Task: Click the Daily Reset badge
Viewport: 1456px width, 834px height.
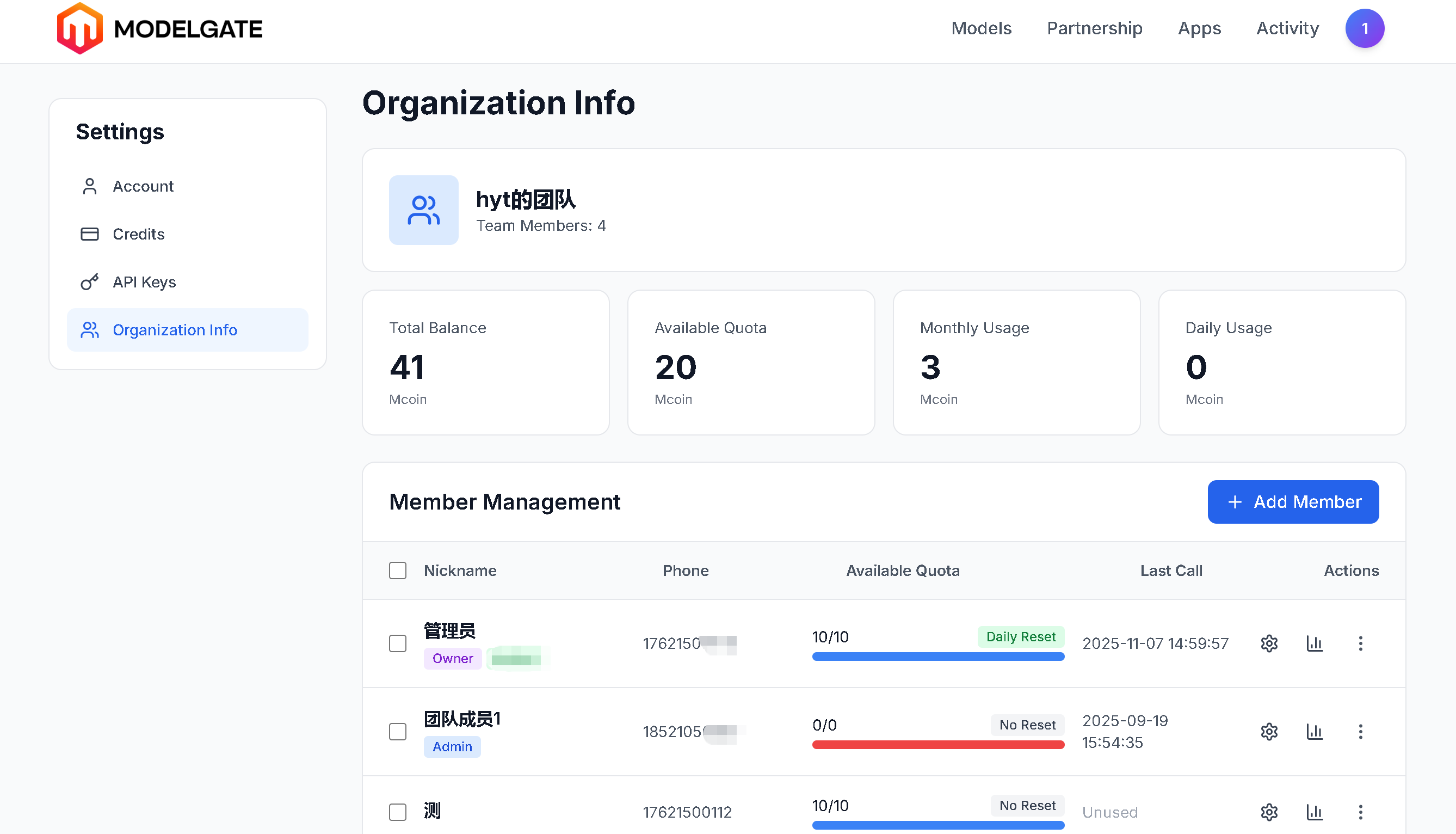Action: tap(1021, 637)
